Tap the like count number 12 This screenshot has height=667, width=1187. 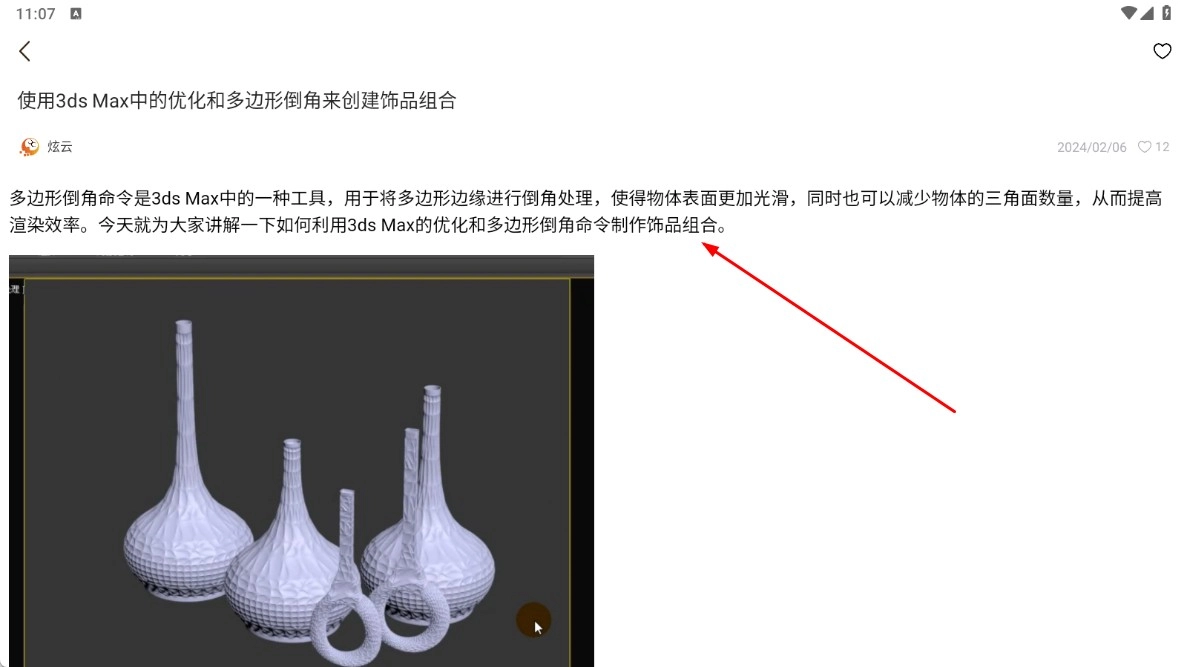pos(1162,147)
